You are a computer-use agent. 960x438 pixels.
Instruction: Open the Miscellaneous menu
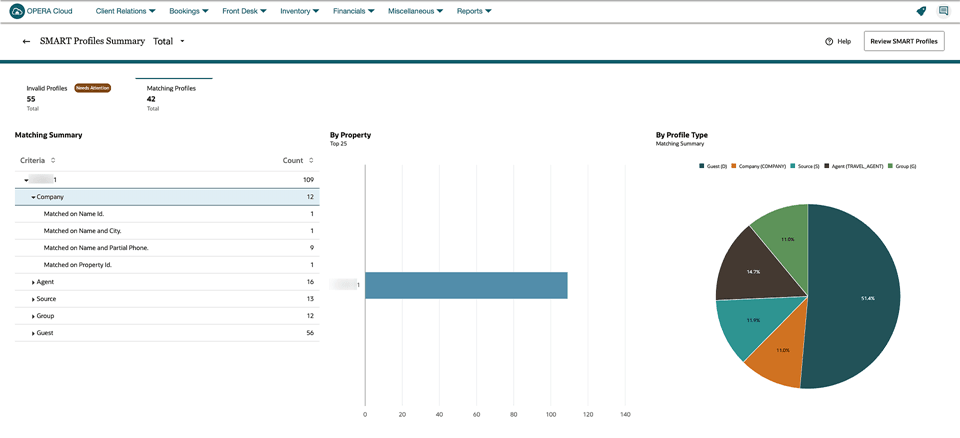pos(416,11)
